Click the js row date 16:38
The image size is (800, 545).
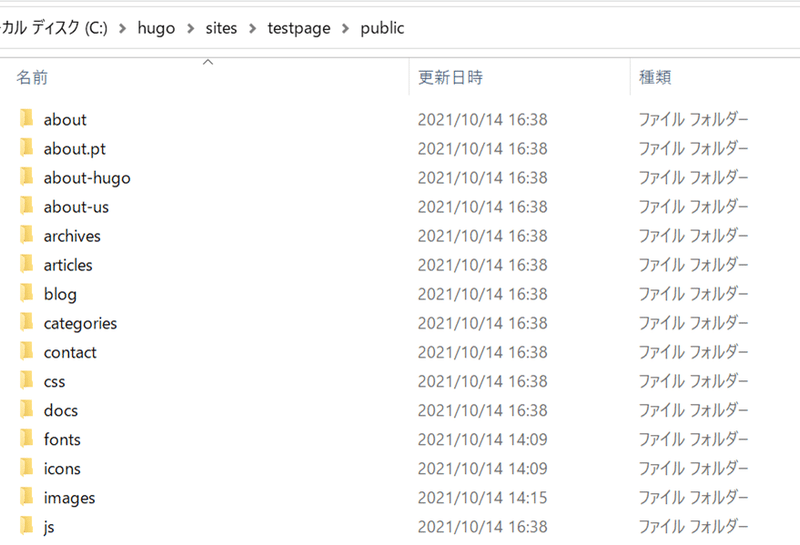click(483, 527)
